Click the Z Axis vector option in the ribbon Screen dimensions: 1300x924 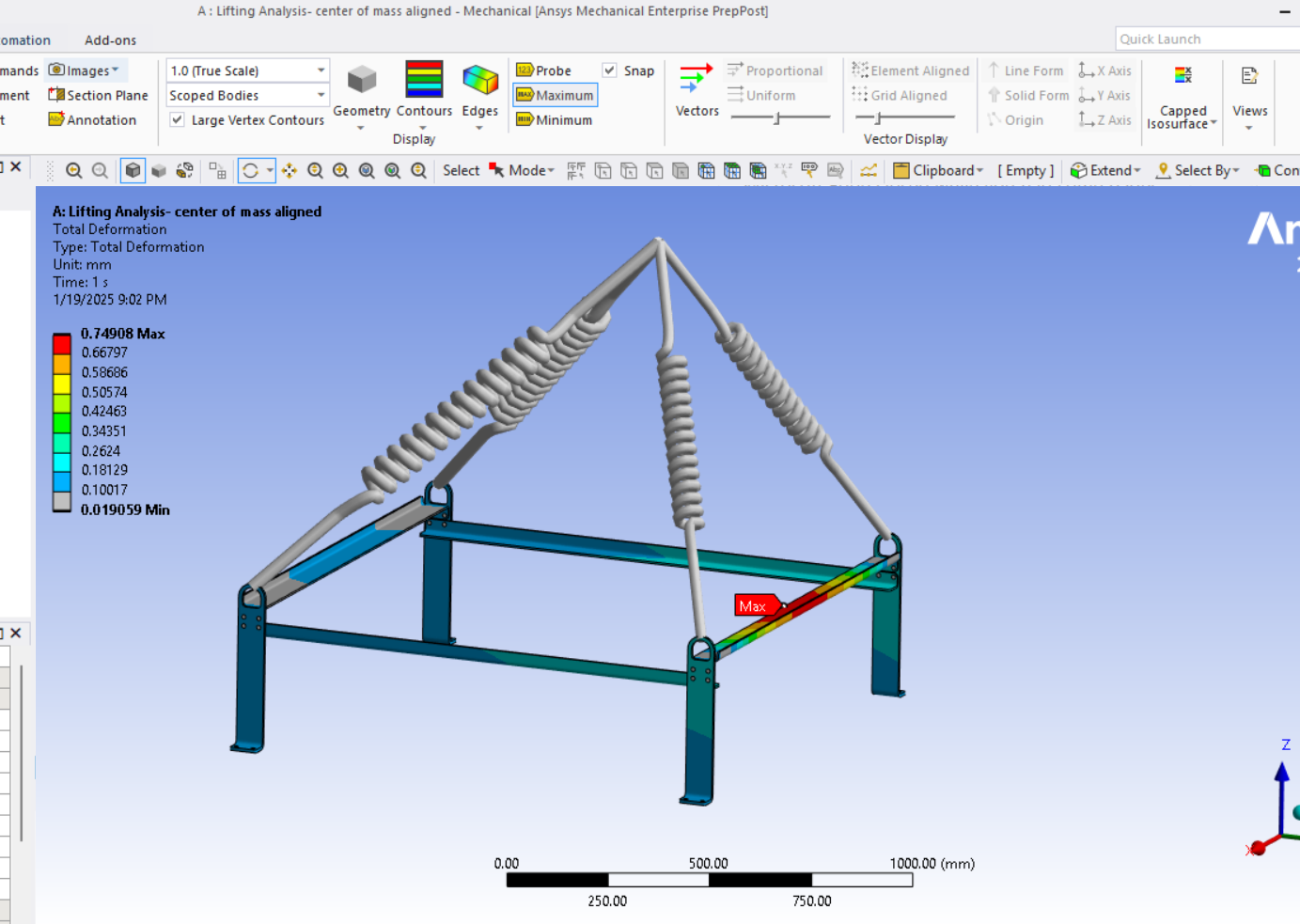(1104, 119)
